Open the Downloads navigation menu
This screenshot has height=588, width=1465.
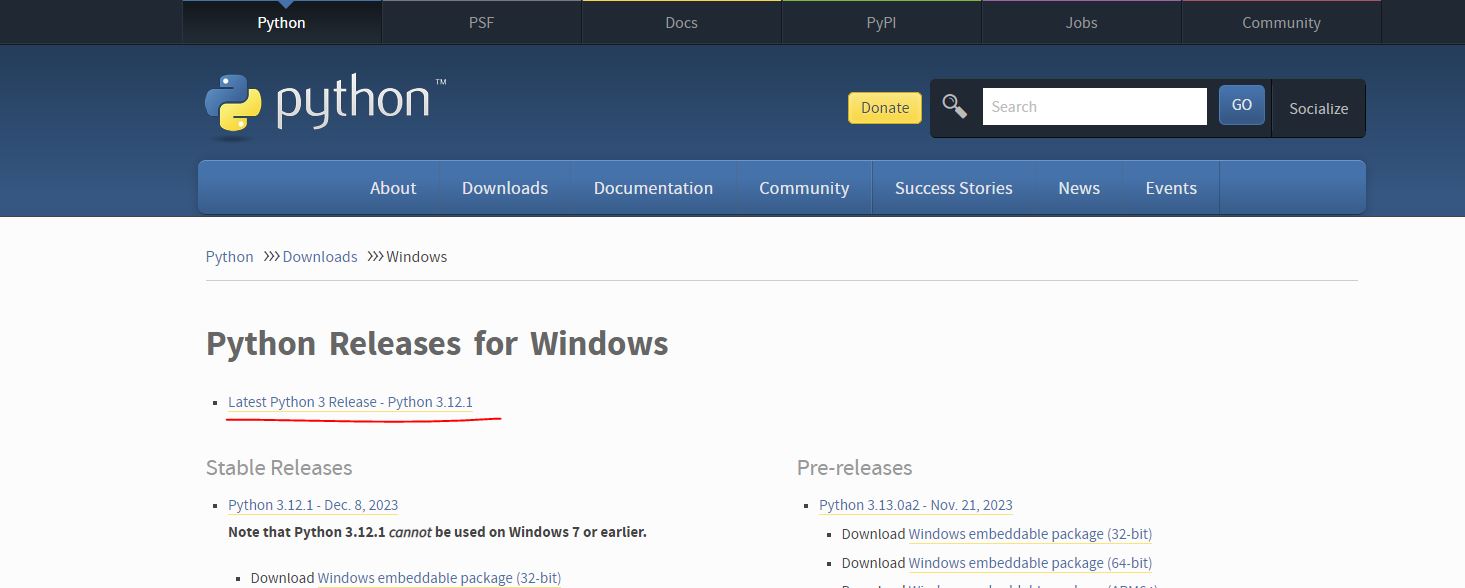click(505, 188)
